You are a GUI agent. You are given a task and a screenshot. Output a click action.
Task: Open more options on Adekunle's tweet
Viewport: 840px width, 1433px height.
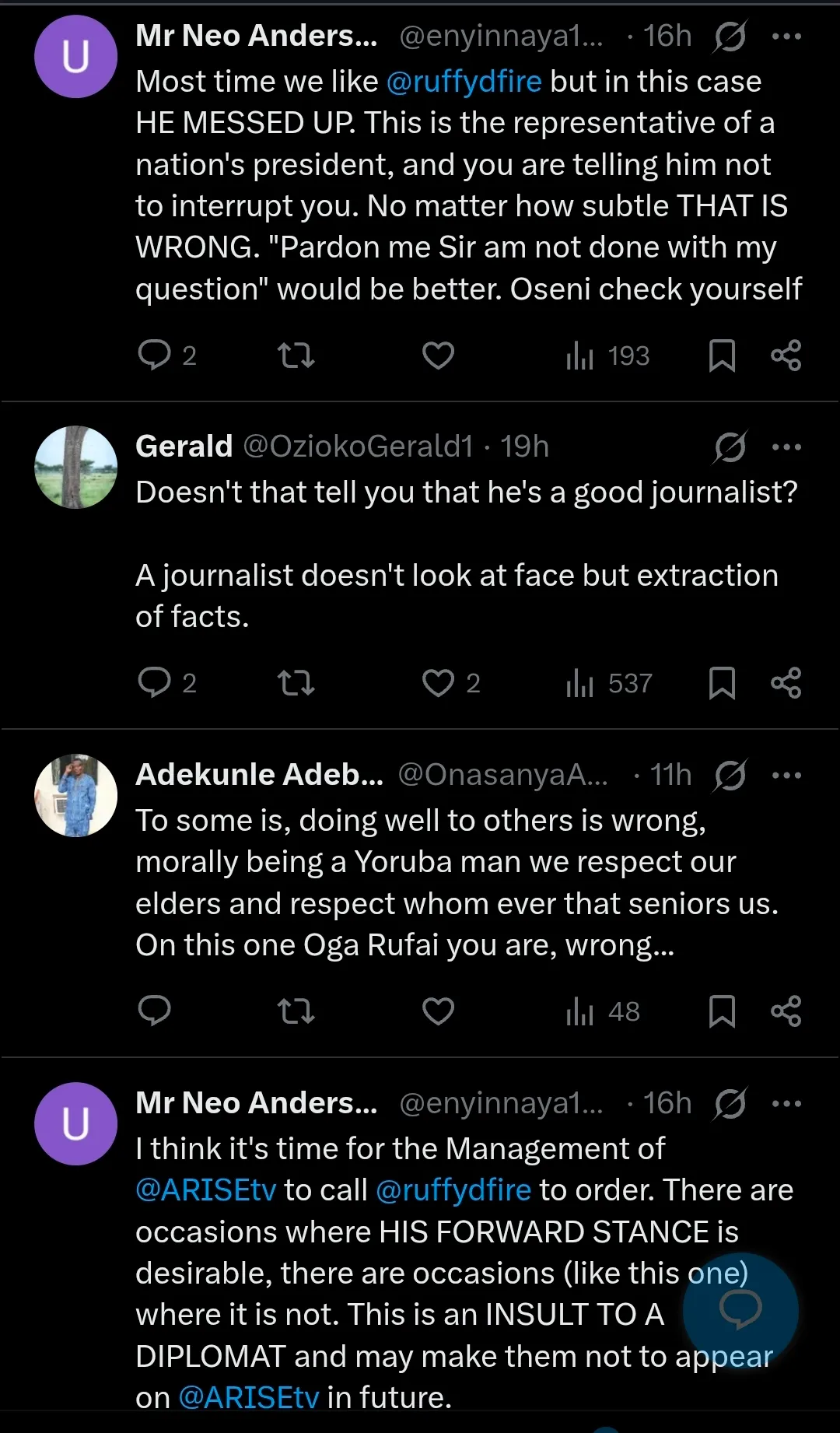[x=786, y=775]
